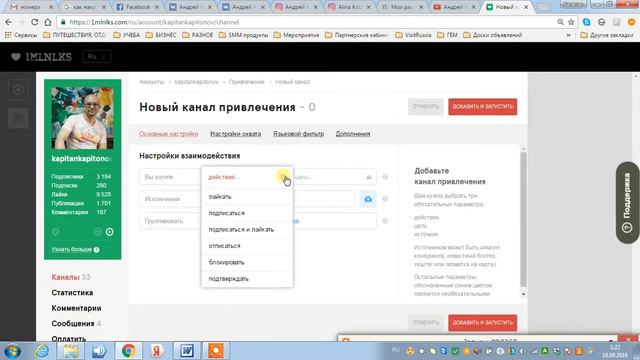640x360 pixels.
Task: Open 'Доски объявлений' bookmarks folder
Action: (493, 35)
